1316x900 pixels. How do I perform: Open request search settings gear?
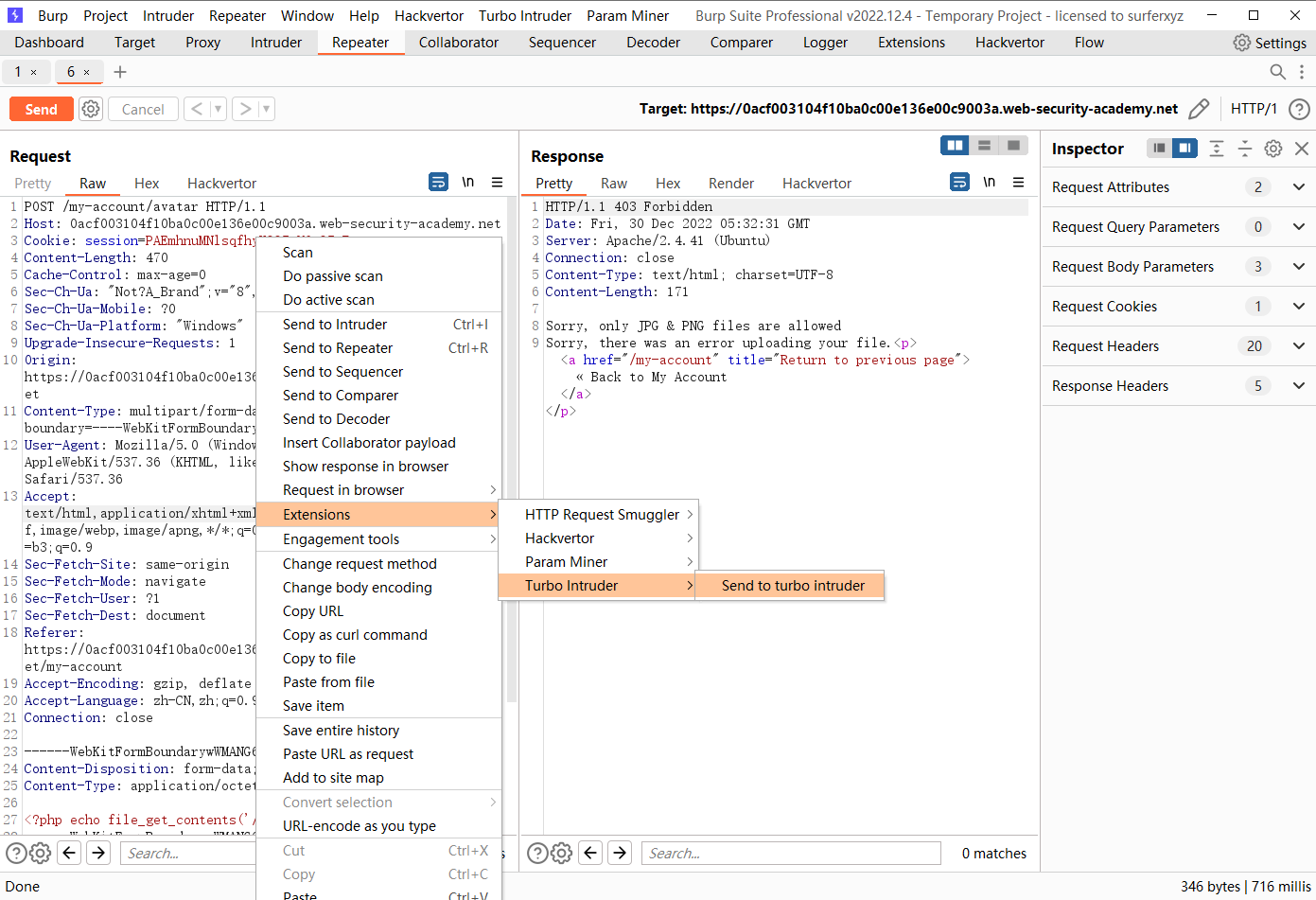point(40,853)
